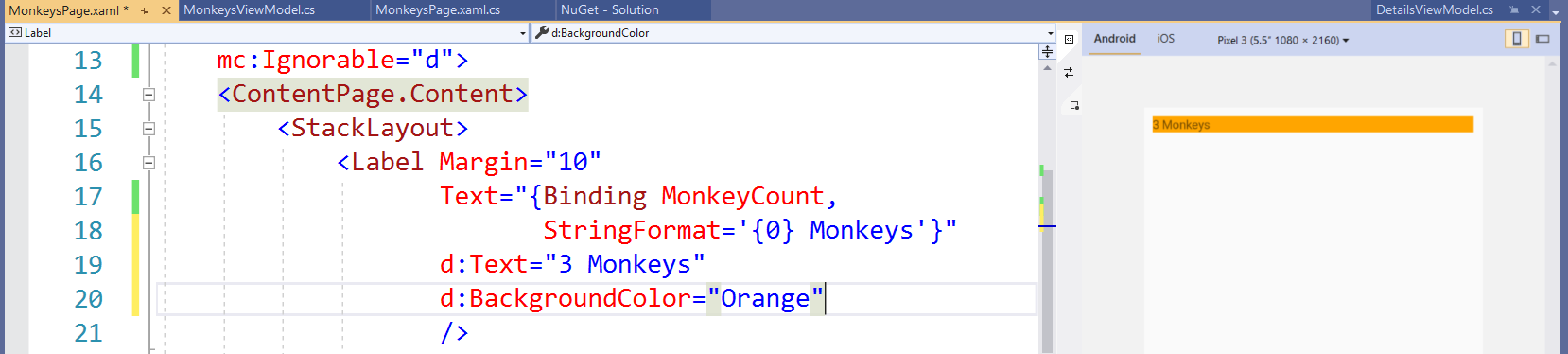Pin the MonkeysPage.xaml tab
This screenshot has height=354, width=1568.
tap(146, 10)
